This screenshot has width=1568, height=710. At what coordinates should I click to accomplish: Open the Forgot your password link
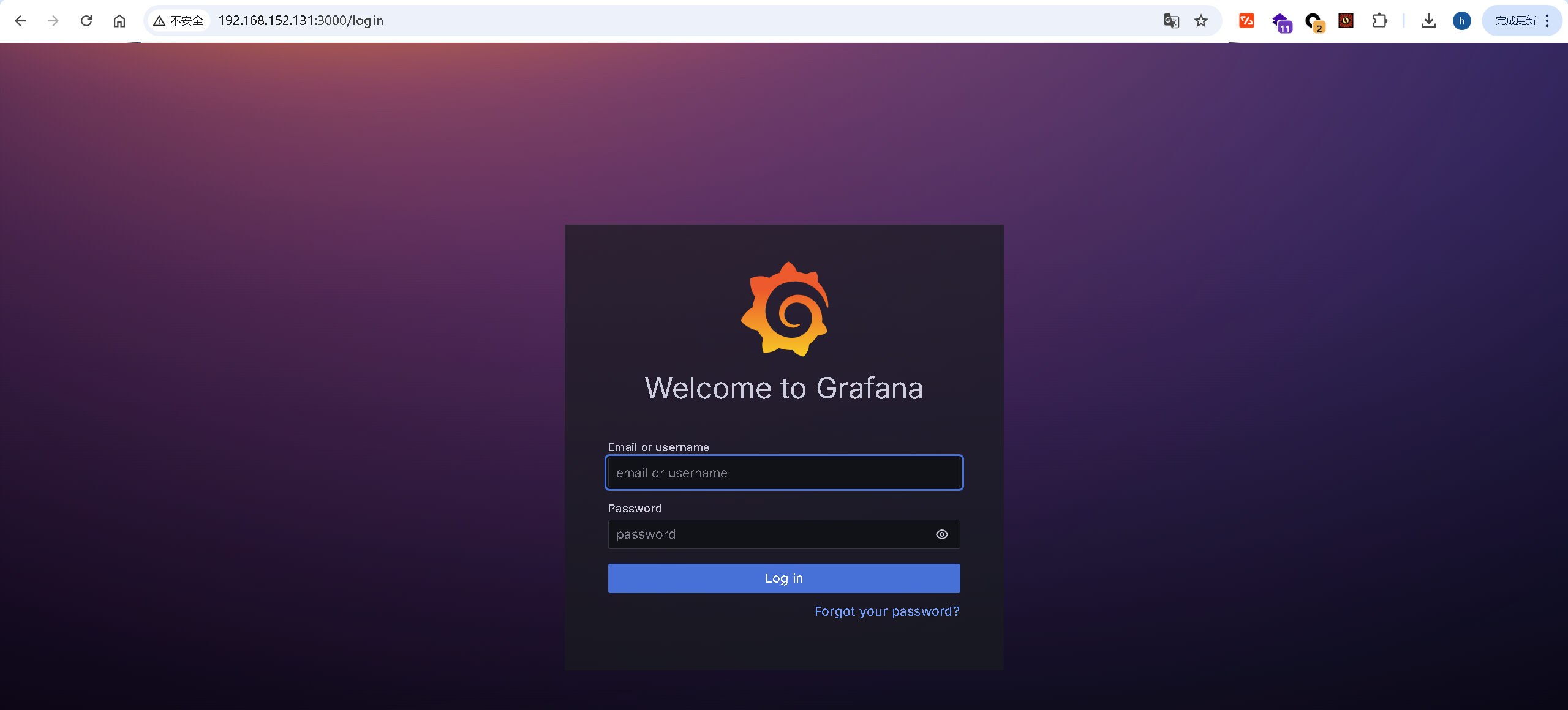pyautogui.click(x=887, y=611)
